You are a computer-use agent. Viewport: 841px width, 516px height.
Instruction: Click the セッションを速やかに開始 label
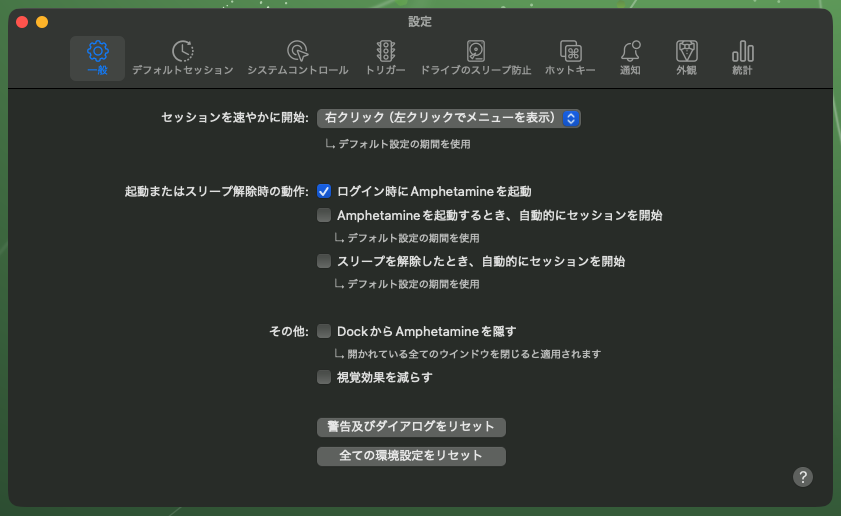(x=235, y=117)
